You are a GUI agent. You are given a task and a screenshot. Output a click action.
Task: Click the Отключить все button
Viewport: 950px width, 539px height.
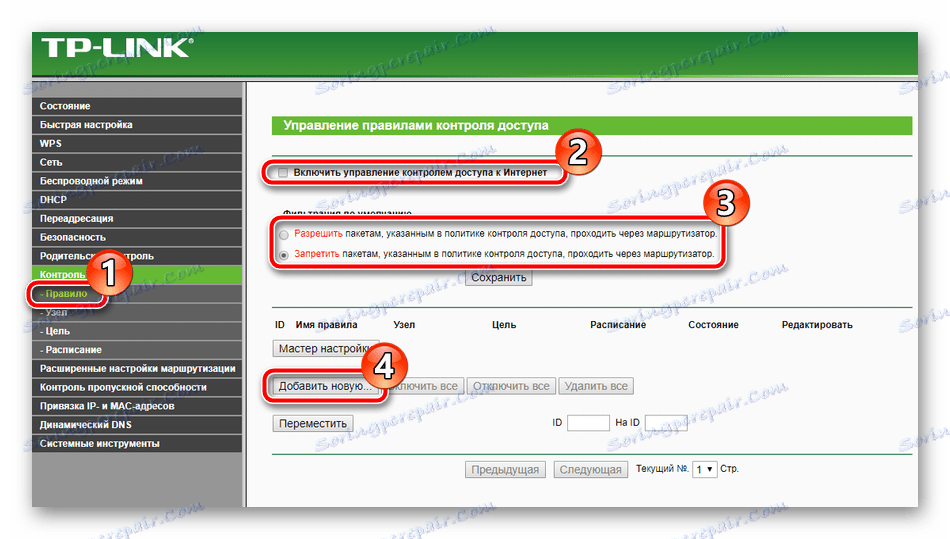tap(511, 386)
